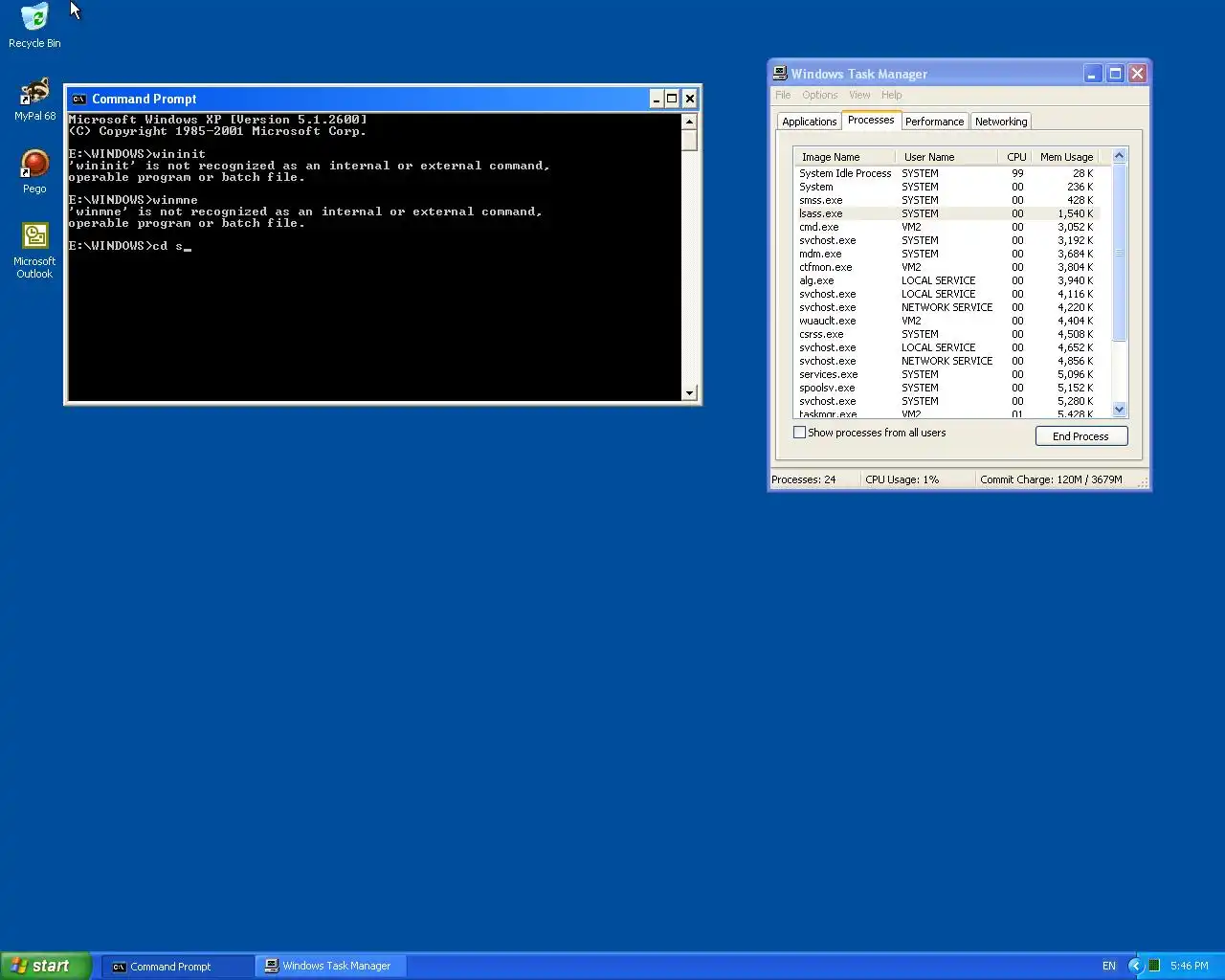Switch to Command Prompt taskbar button
1225x980 pixels.
[178, 967]
